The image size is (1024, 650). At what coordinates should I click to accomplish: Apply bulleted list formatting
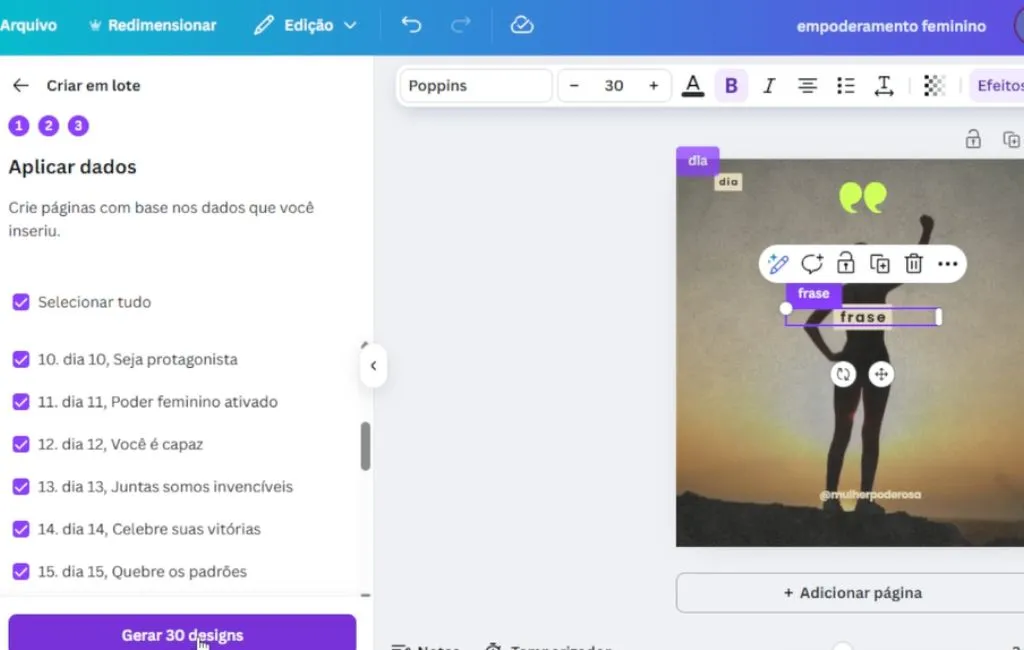pyautogui.click(x=846, y=86)
